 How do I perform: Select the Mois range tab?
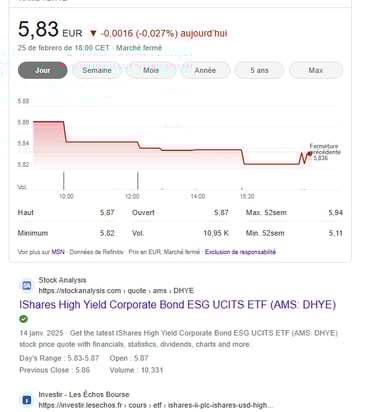pyautogui.click(x=151, y=70)
